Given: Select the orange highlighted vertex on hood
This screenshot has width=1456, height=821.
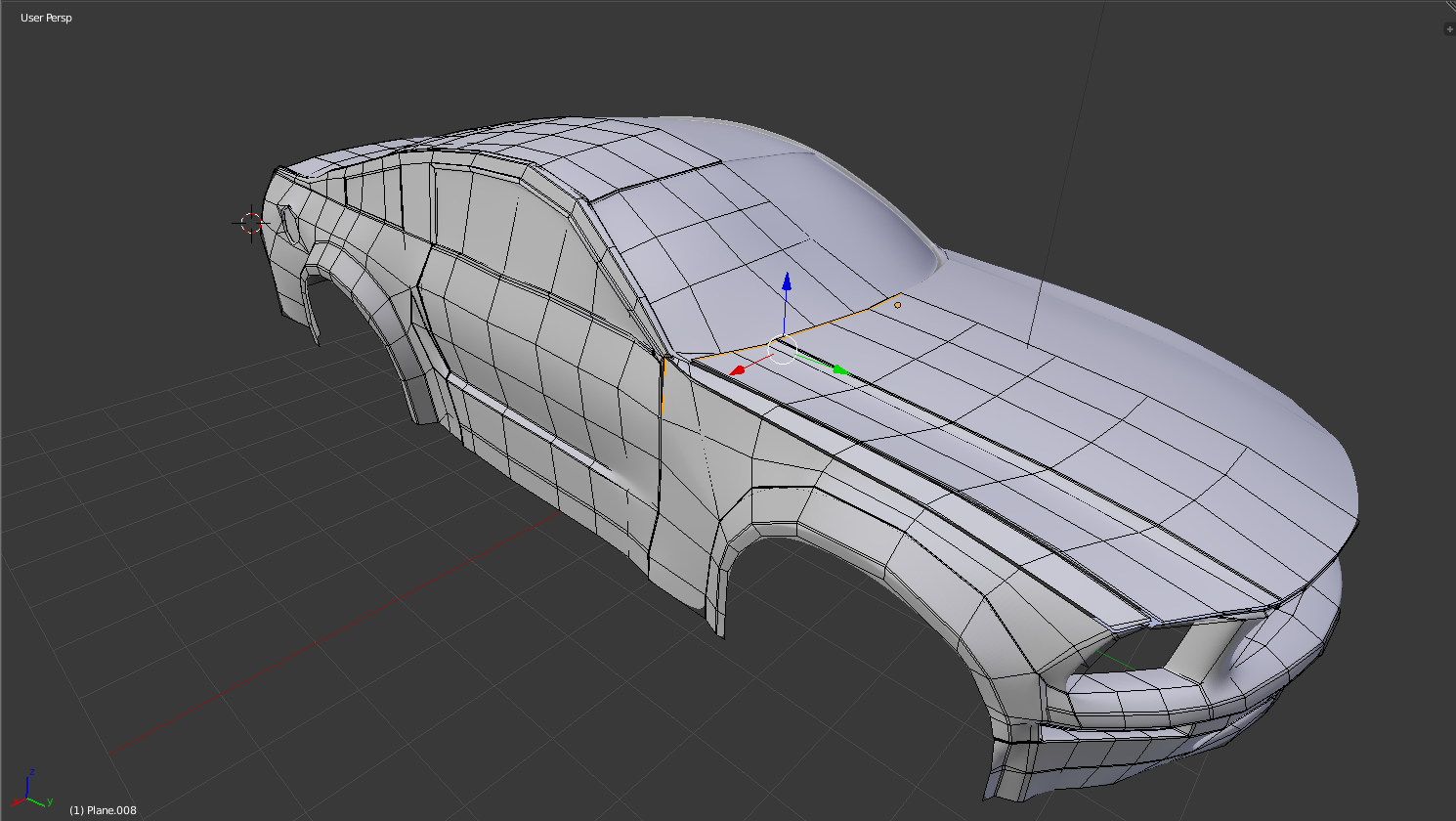Looking at the screenshot, I should (x=897, y=305).
